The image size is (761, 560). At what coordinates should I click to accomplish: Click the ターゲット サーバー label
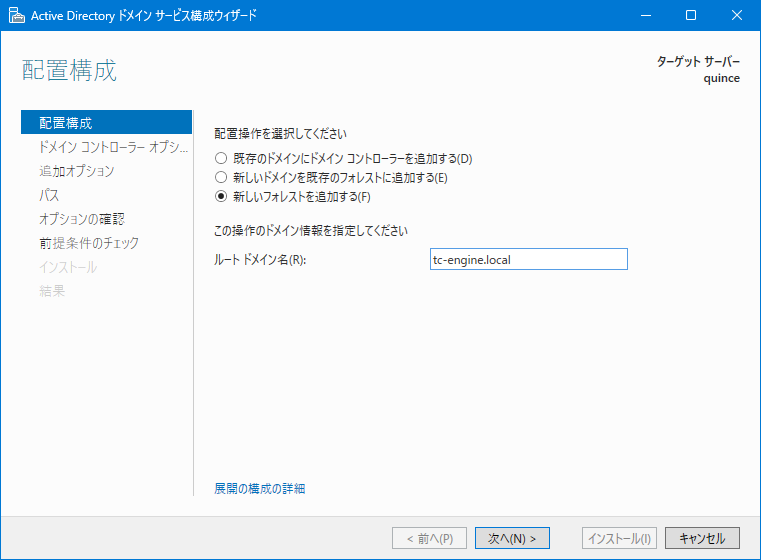pos(698,62)
